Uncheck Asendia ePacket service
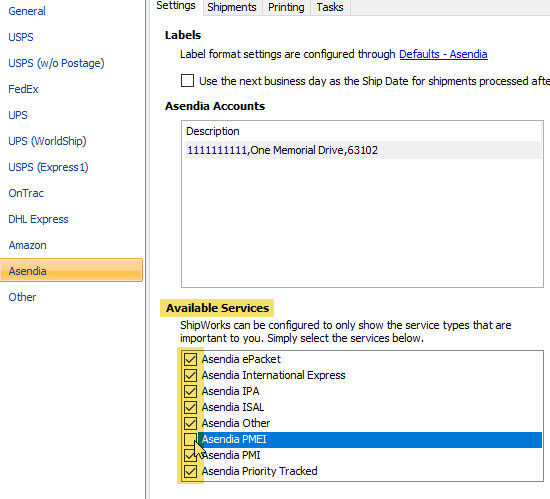Viewport: 550px width, 499px height. tap(190, 359)
